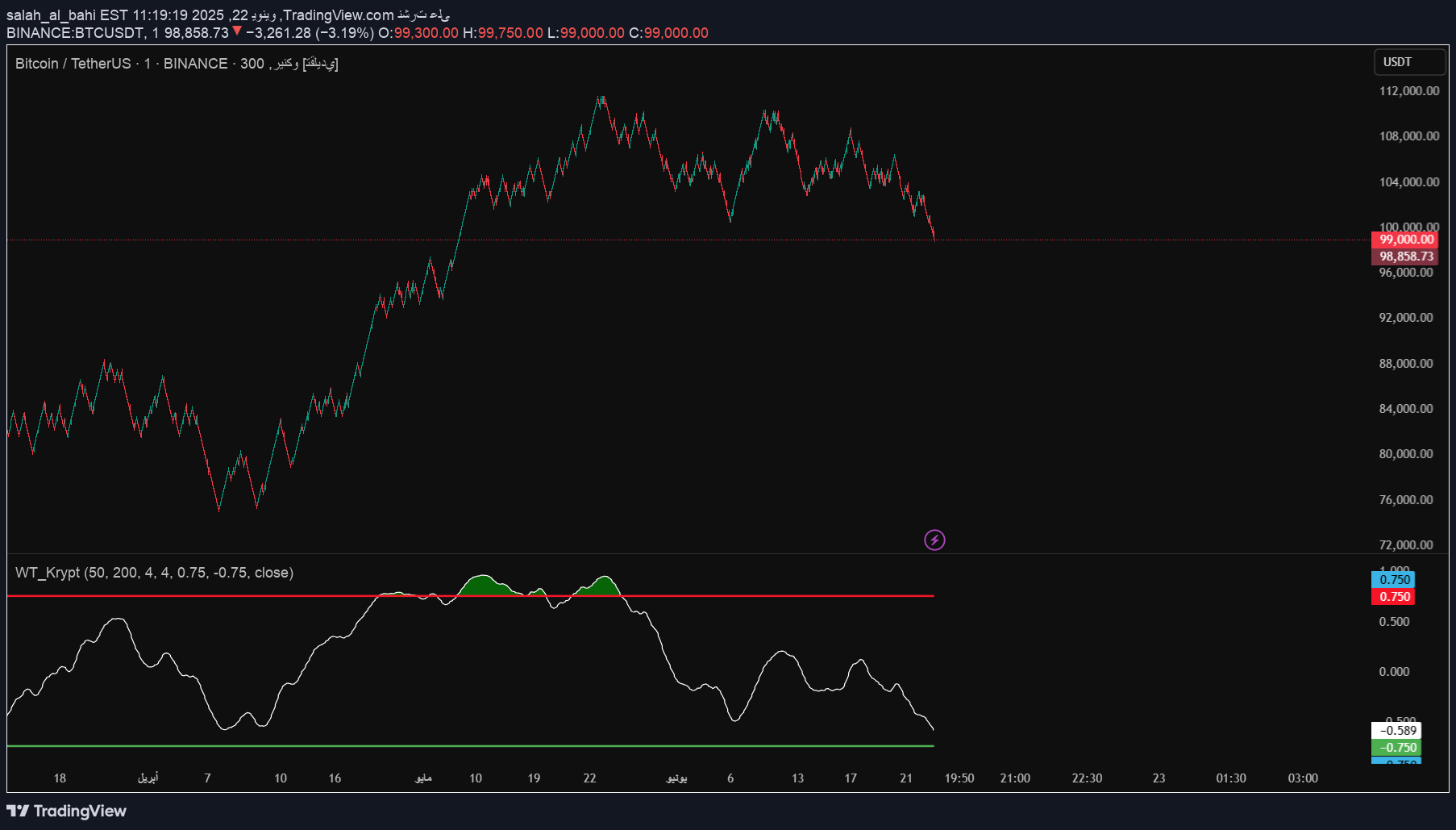Click the 108,000.00 price axis label
Screen dimensions: 1456x830
point(1409,136)
